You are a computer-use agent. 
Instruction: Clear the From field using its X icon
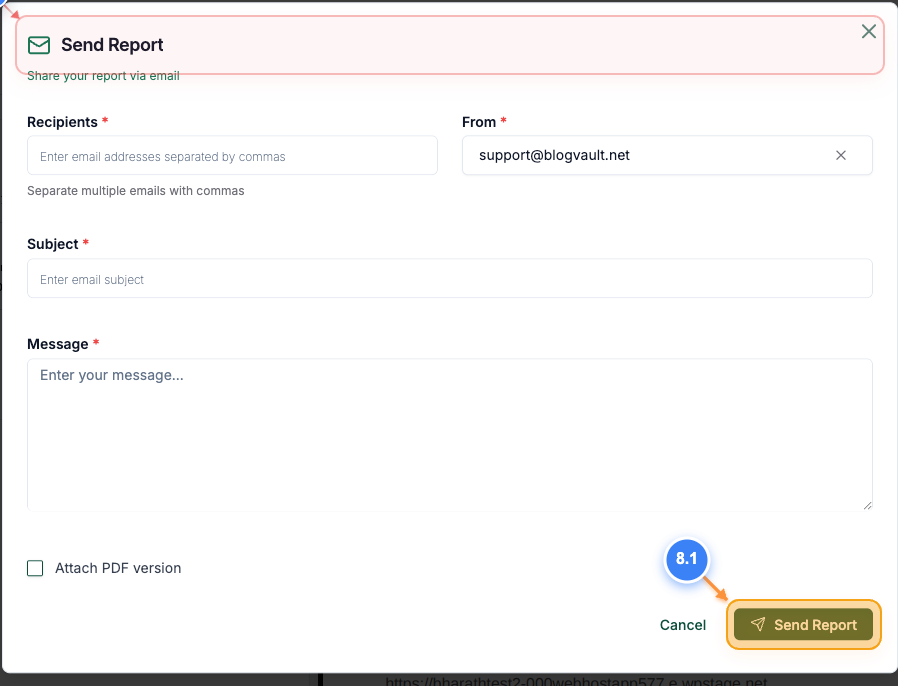840,155
